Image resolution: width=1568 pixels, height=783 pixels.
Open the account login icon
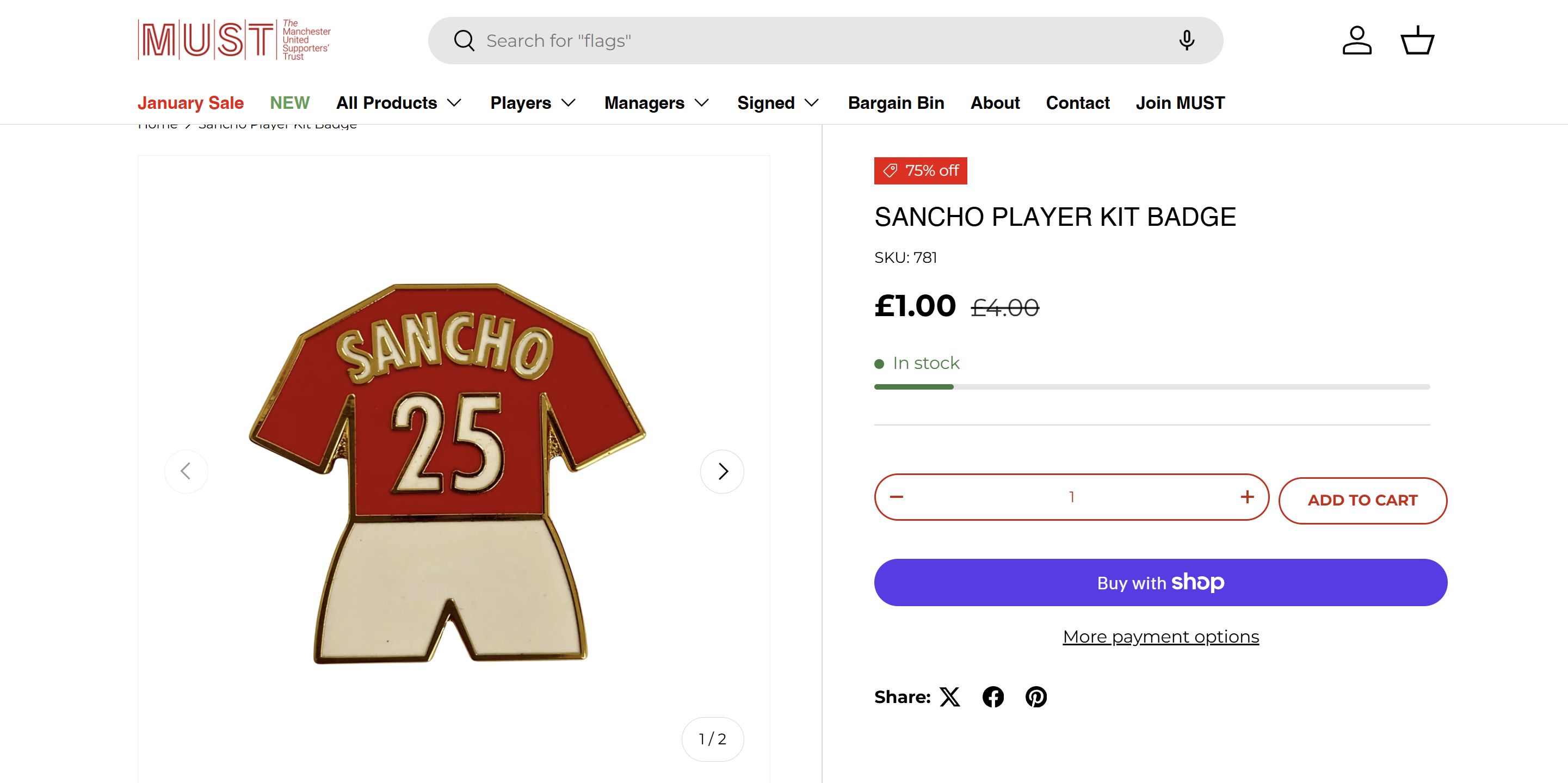[1357, 40]
